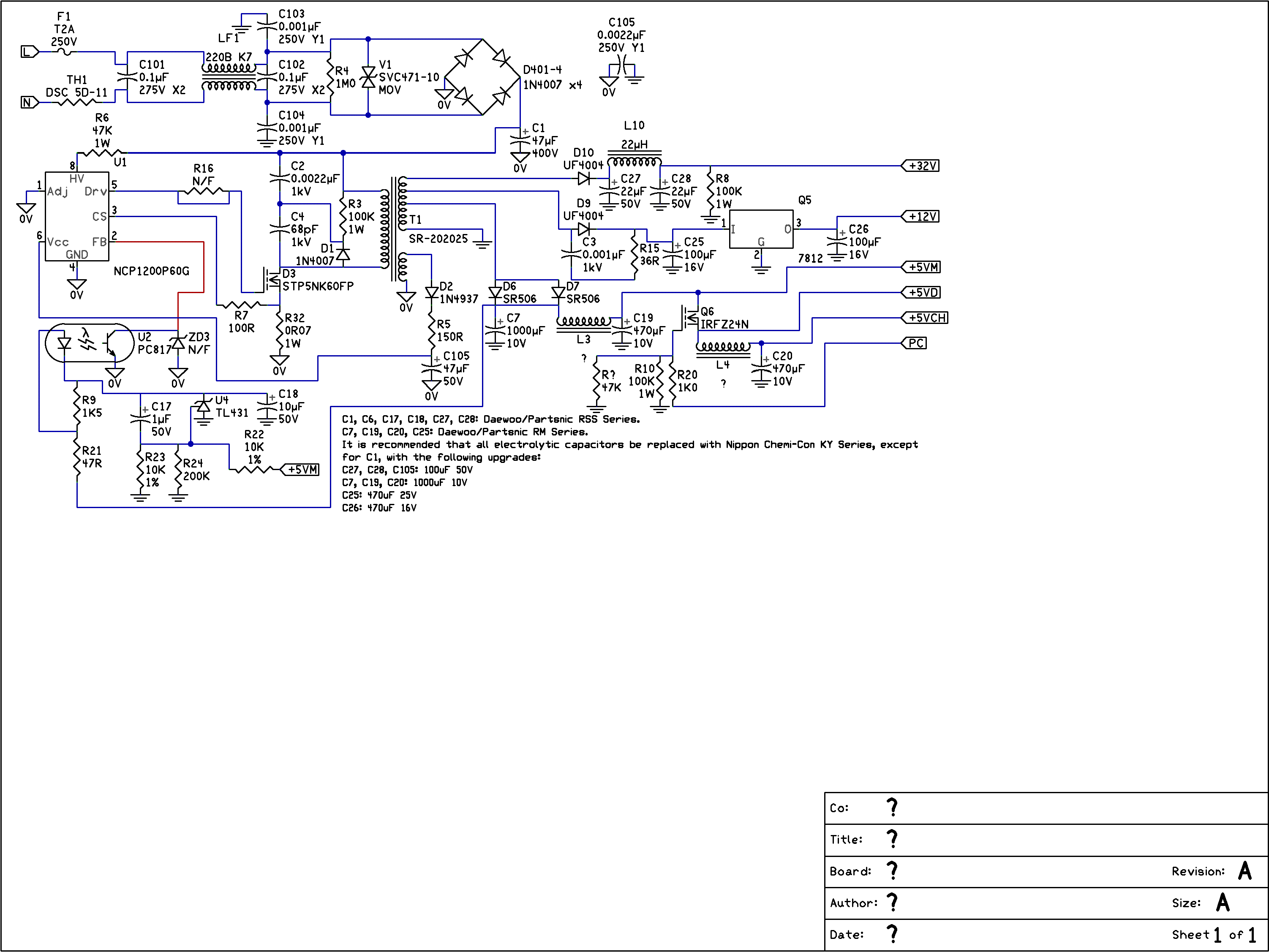Select the ZD3 N/F zener label
The height and width of the screenshot is (952, 1269).
pyautogui.click(x=199, y=343)
